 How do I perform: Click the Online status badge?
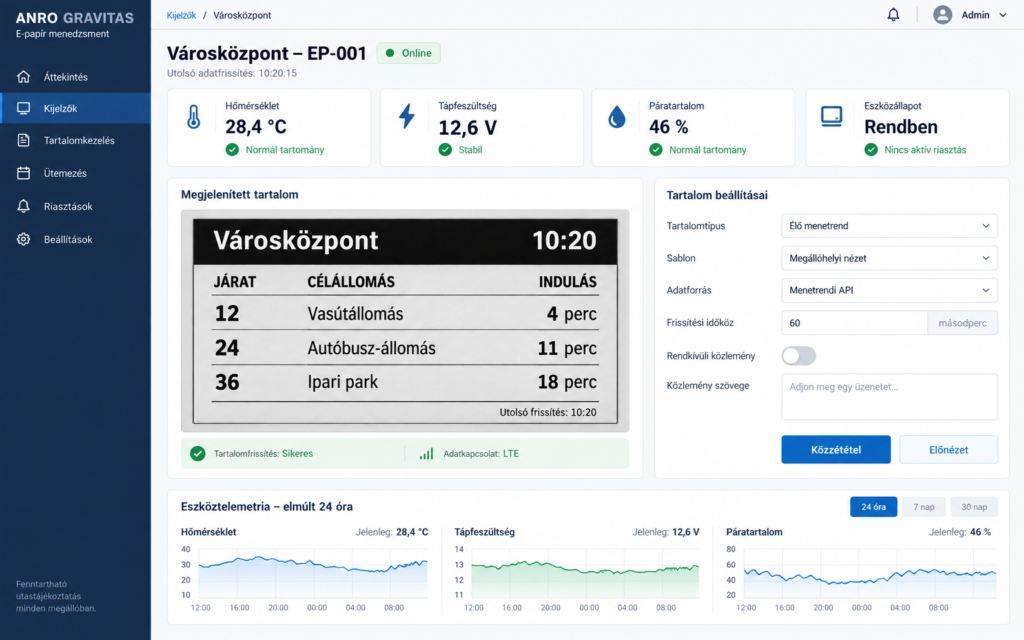tap(408, 53)
